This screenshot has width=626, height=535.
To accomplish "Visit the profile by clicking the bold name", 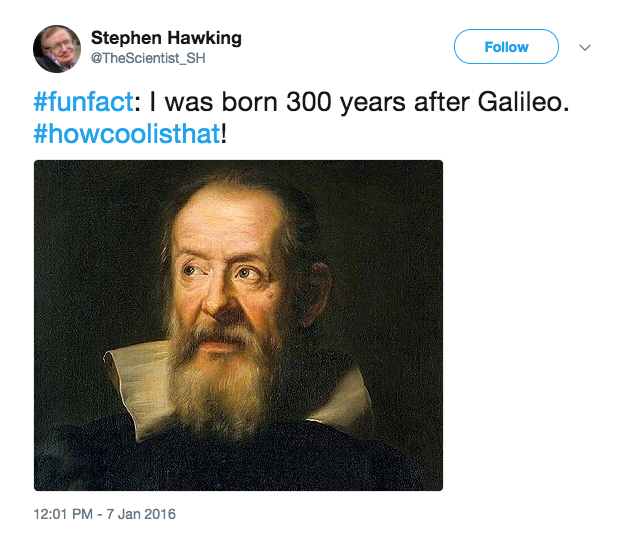I will pyautogui.click(x=166, y=38).
